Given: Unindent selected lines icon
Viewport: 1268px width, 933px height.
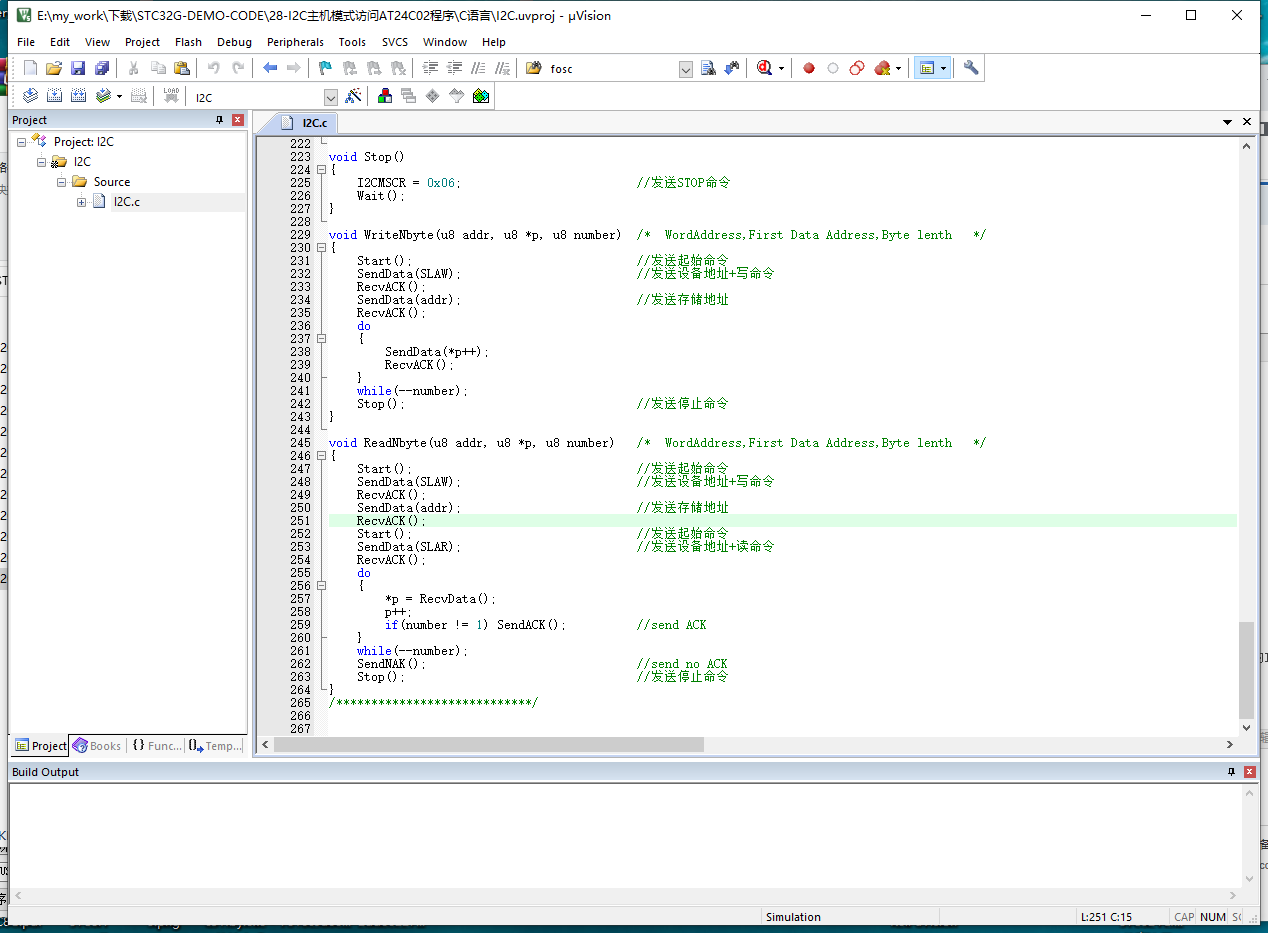Looking at the screenshot, I should point(454,68).
